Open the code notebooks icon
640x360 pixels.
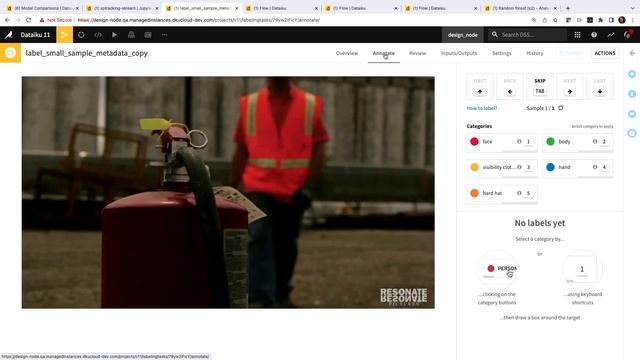[98, 35]
